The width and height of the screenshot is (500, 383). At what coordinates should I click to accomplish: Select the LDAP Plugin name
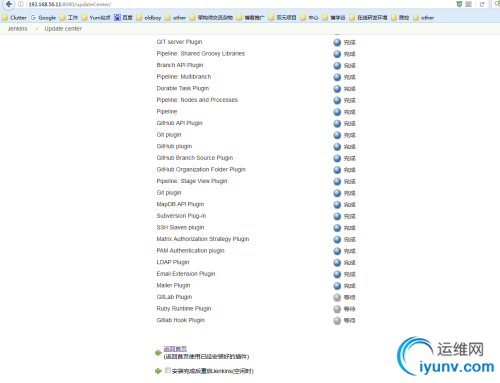tap(173, 262)
